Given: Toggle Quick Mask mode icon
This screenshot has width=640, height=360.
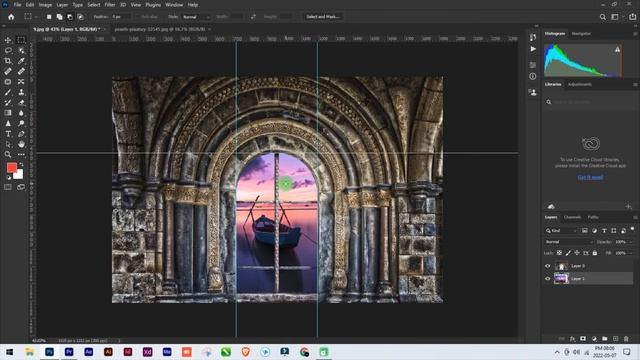Looking at the screenshot, I should point(8,187).
